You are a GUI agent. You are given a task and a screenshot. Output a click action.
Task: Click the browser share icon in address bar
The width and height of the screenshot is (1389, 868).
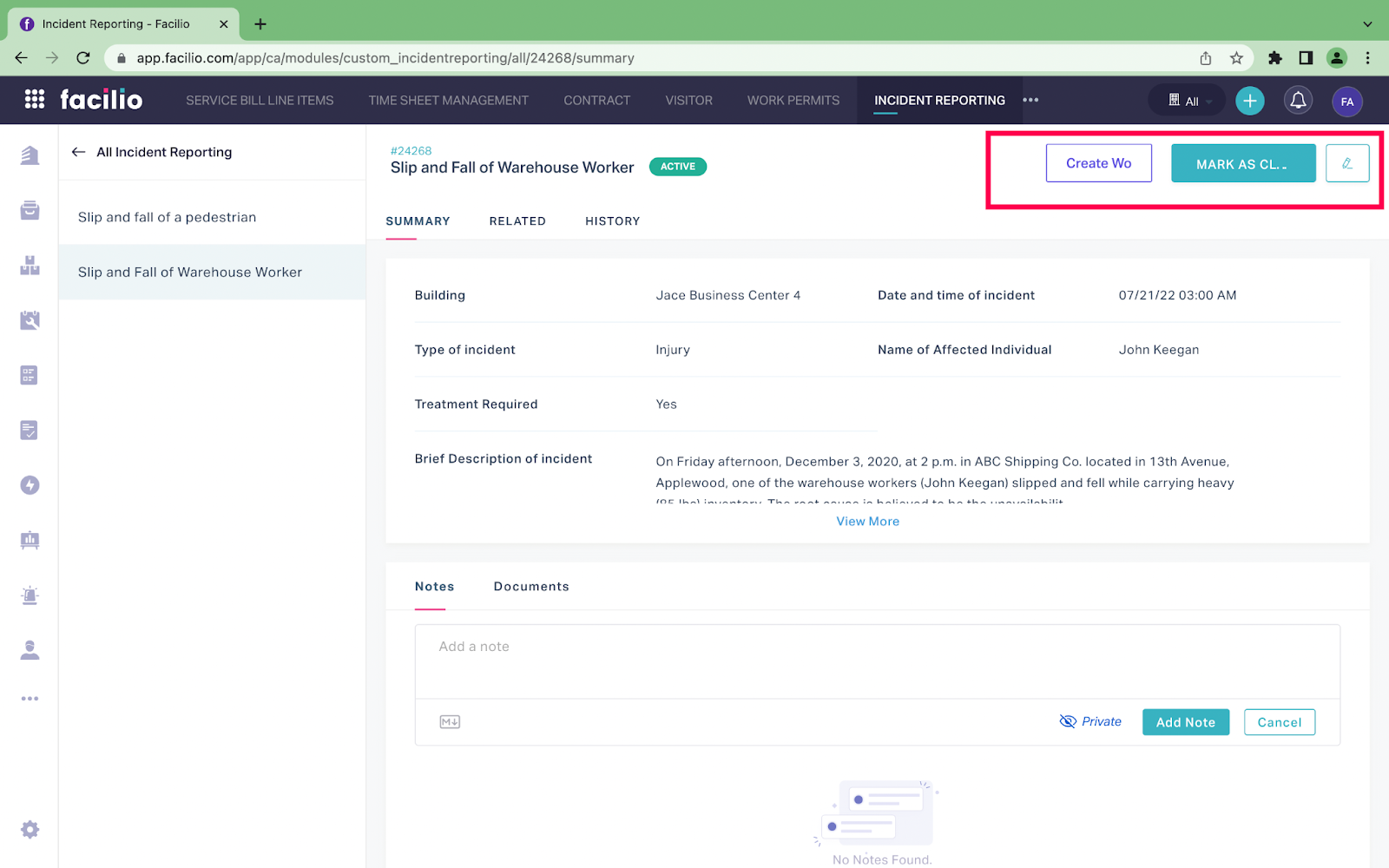click(1206, 58)
